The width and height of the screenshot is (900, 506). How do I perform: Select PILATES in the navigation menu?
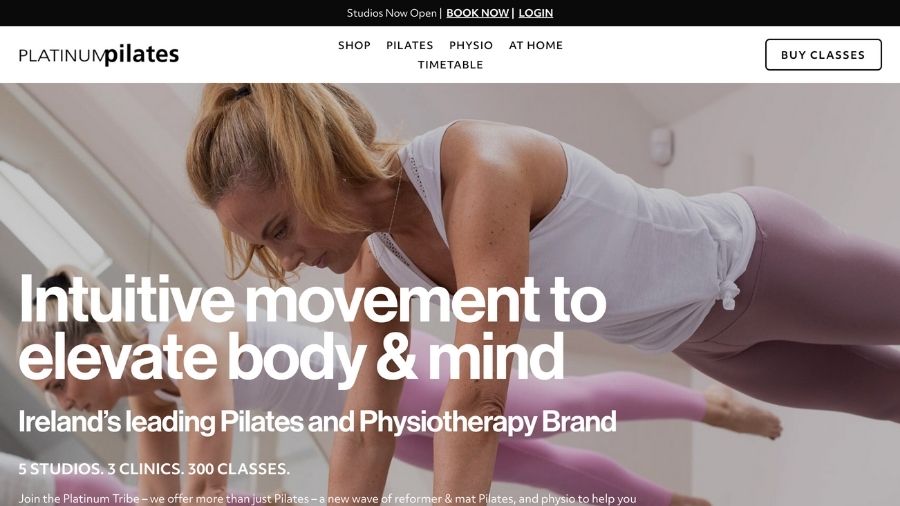pyautogui.click(x=409, y=45)
